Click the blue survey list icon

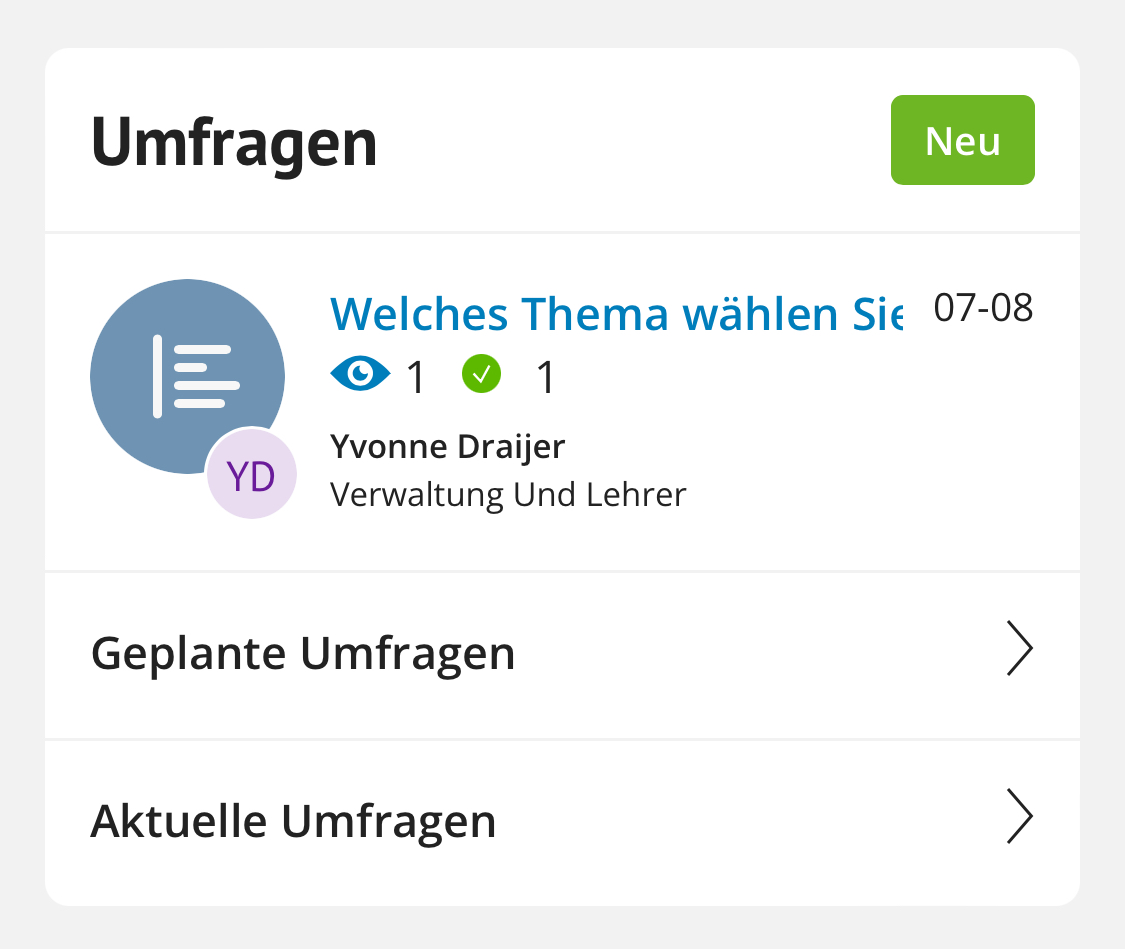coord(187,376)
